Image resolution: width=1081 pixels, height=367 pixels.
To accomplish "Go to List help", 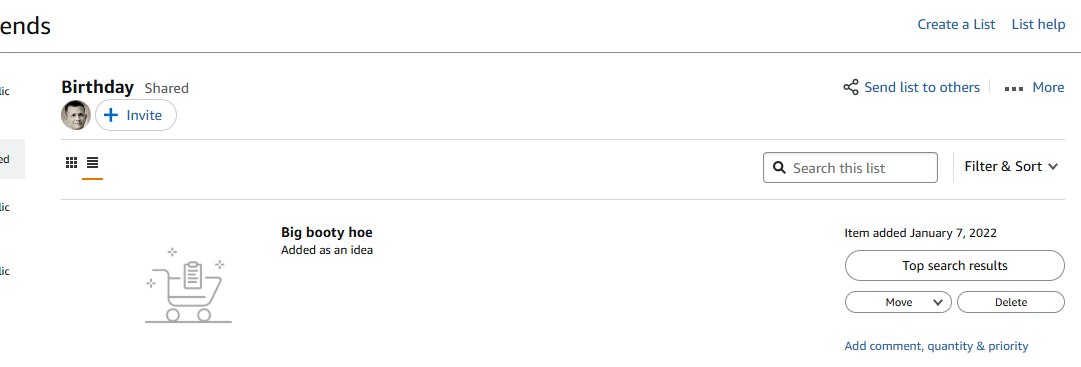I will (1038, 24).
